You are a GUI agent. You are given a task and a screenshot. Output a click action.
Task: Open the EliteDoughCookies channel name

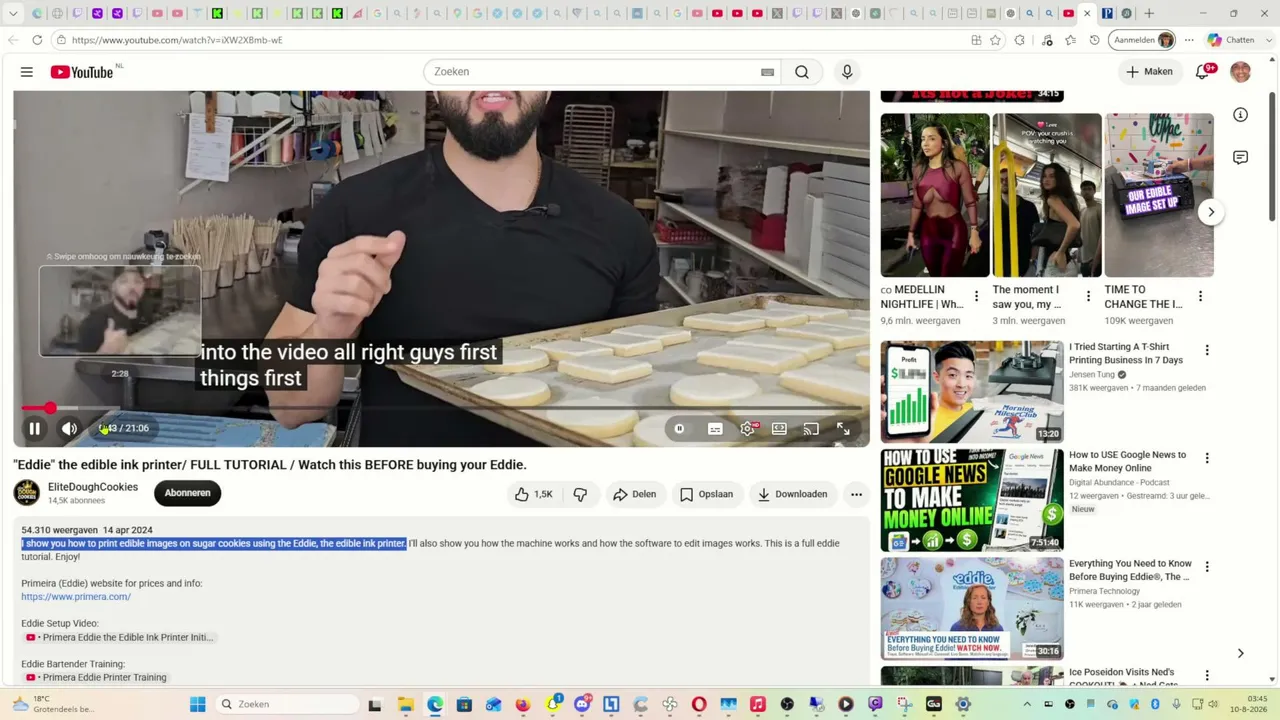(x=93, y=487)
